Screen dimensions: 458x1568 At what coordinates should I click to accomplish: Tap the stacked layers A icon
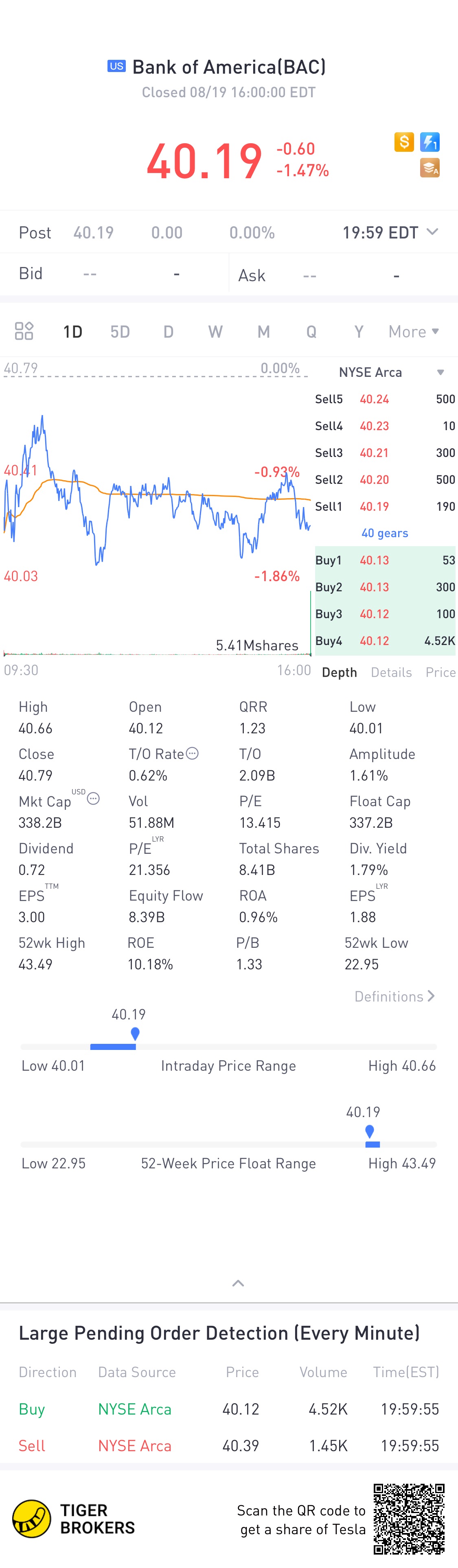click(430, 168)
